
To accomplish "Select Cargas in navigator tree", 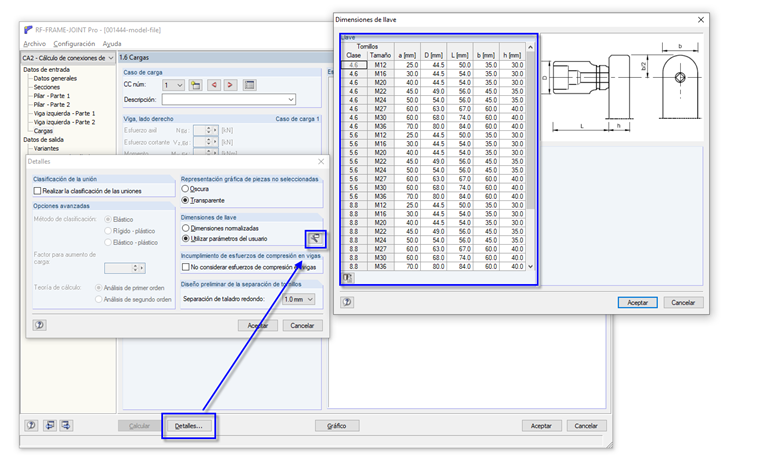I will (43, 131).
